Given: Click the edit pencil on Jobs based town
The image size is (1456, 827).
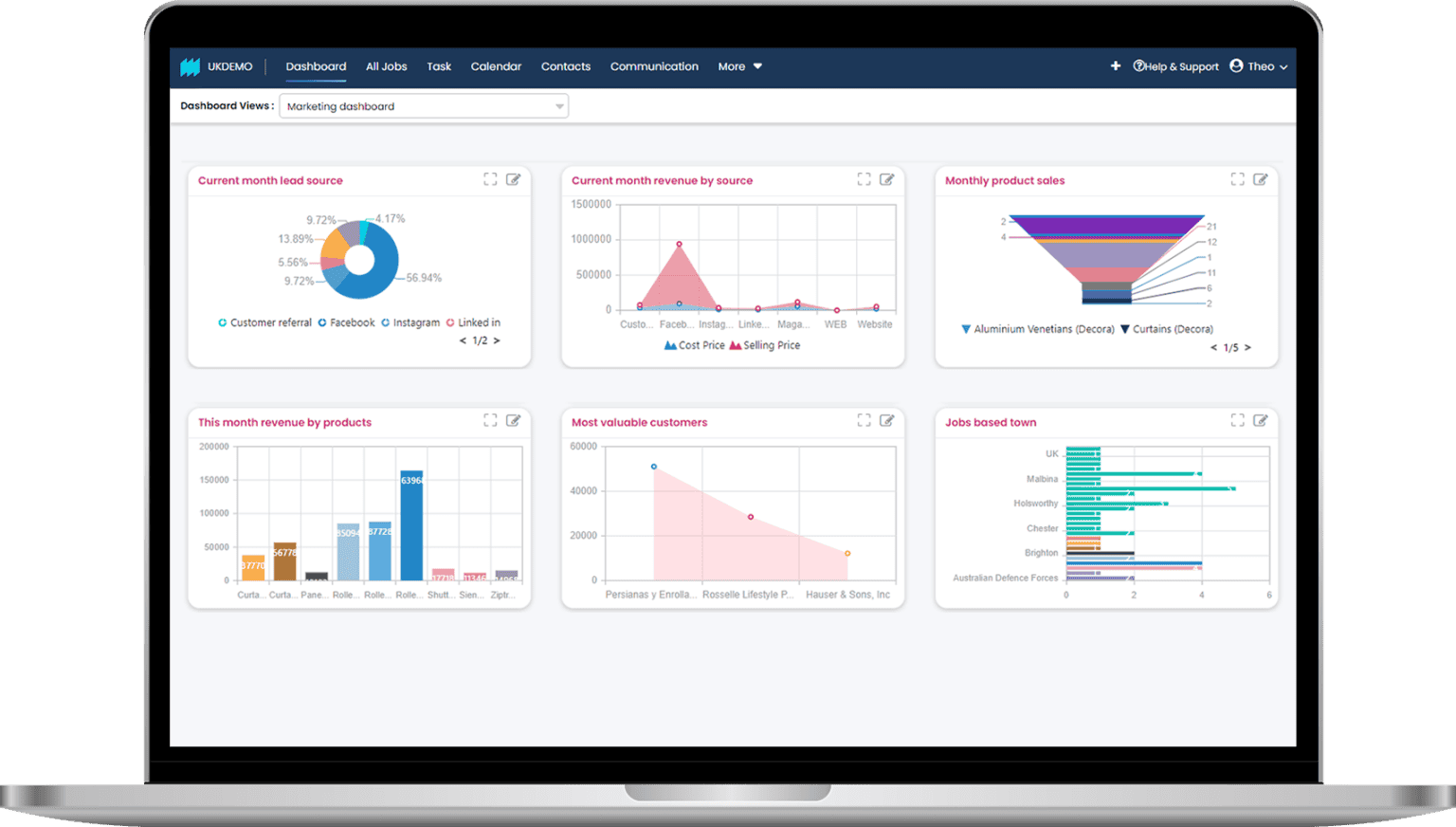Looking at the screenshot, I should (1261, 420).
